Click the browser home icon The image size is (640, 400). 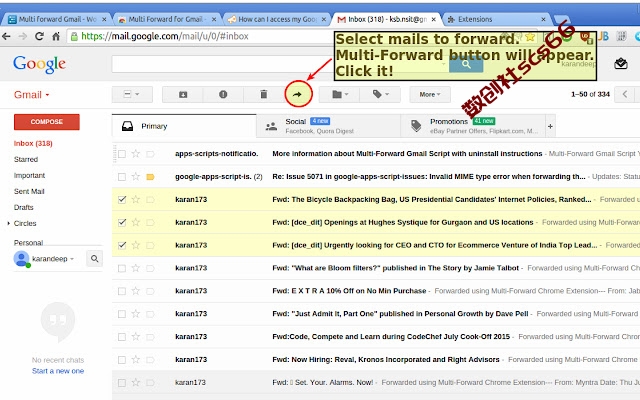coord(56,36)
